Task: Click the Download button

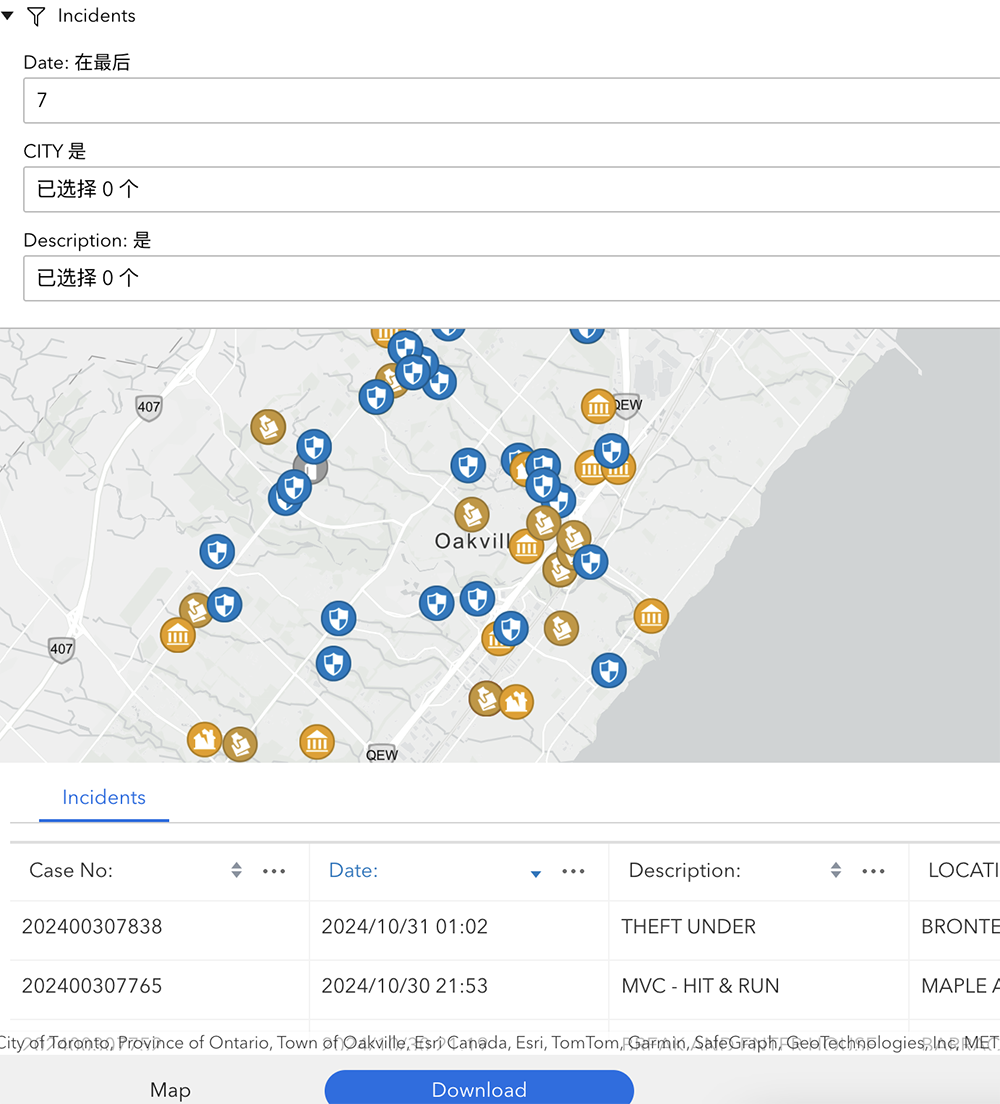Action: tap(480, 1090)
